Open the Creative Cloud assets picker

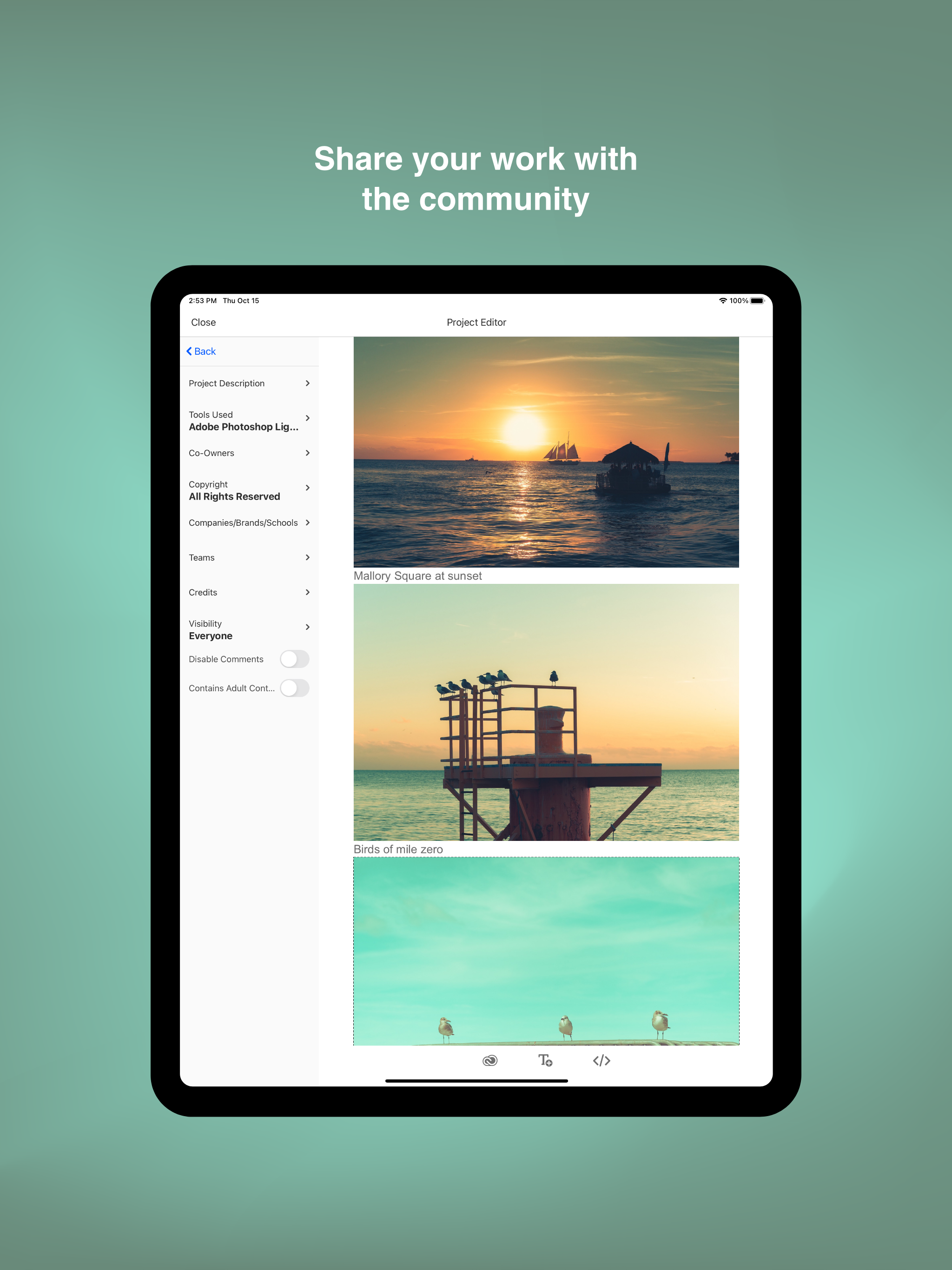491,1060
